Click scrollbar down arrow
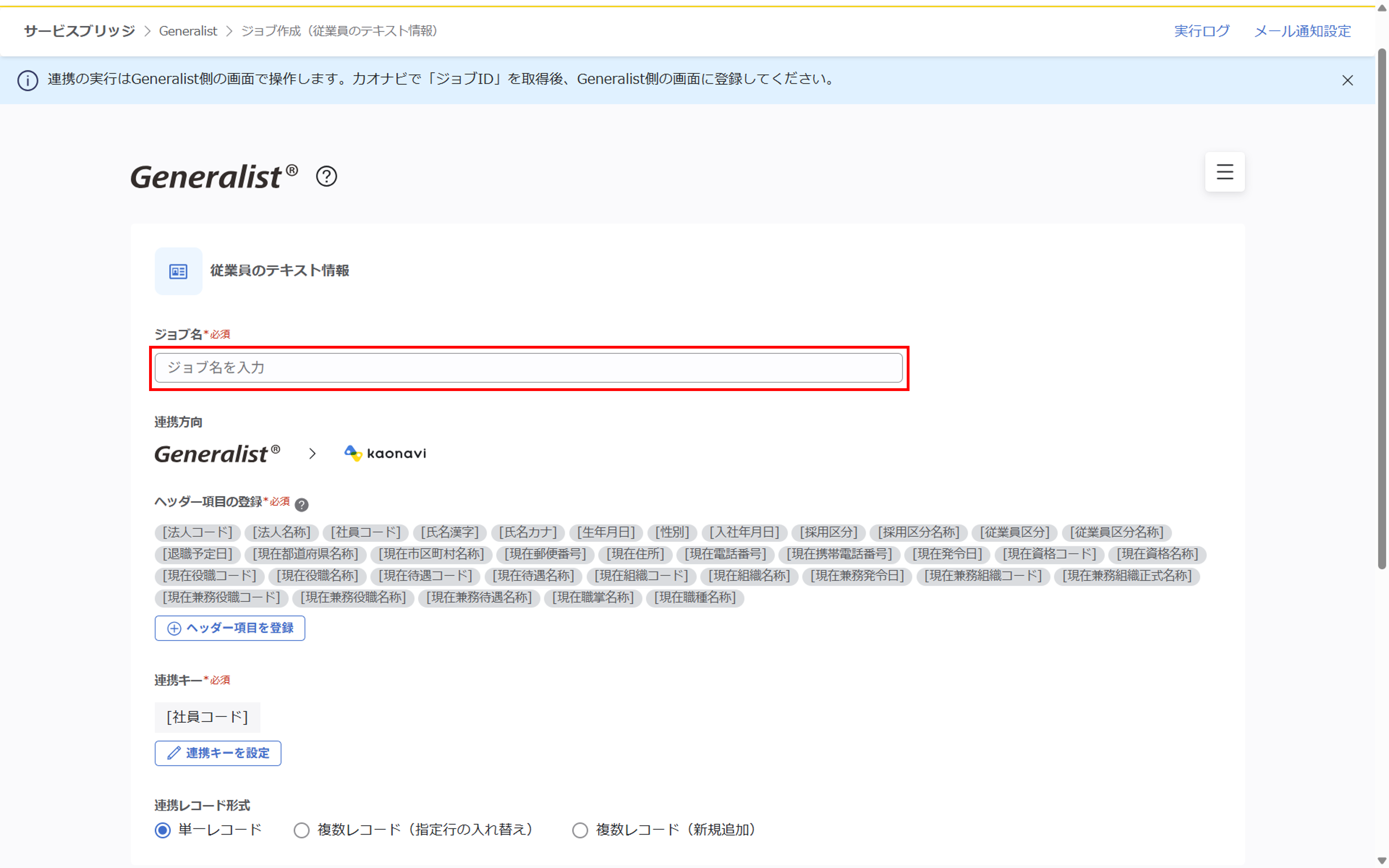This screenshot has width=1389, height=868. point(1382,861)
